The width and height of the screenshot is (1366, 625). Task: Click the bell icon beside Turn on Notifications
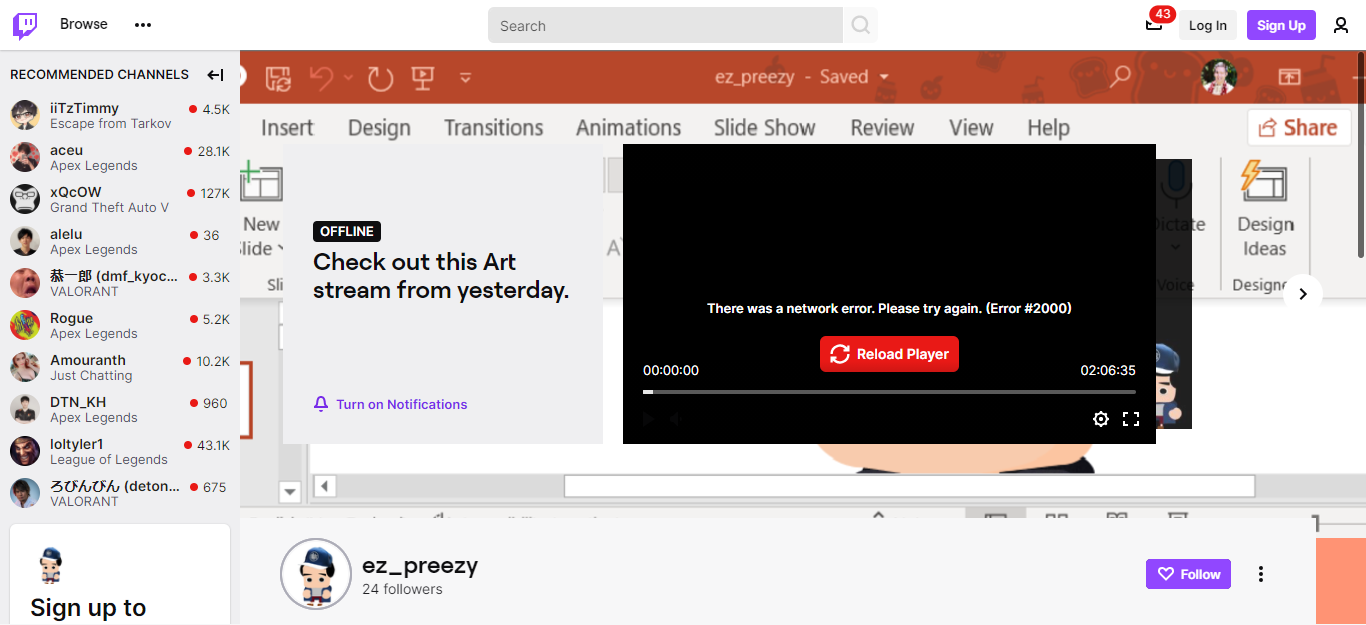click(x=321, y=404)
